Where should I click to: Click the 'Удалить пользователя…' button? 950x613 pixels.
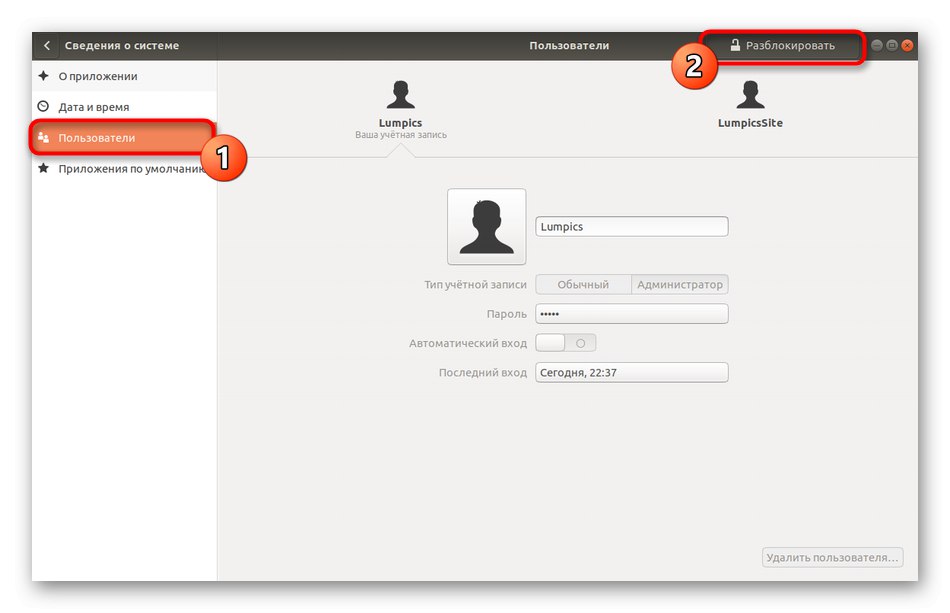pyautogui.click(x=832, y=557)
